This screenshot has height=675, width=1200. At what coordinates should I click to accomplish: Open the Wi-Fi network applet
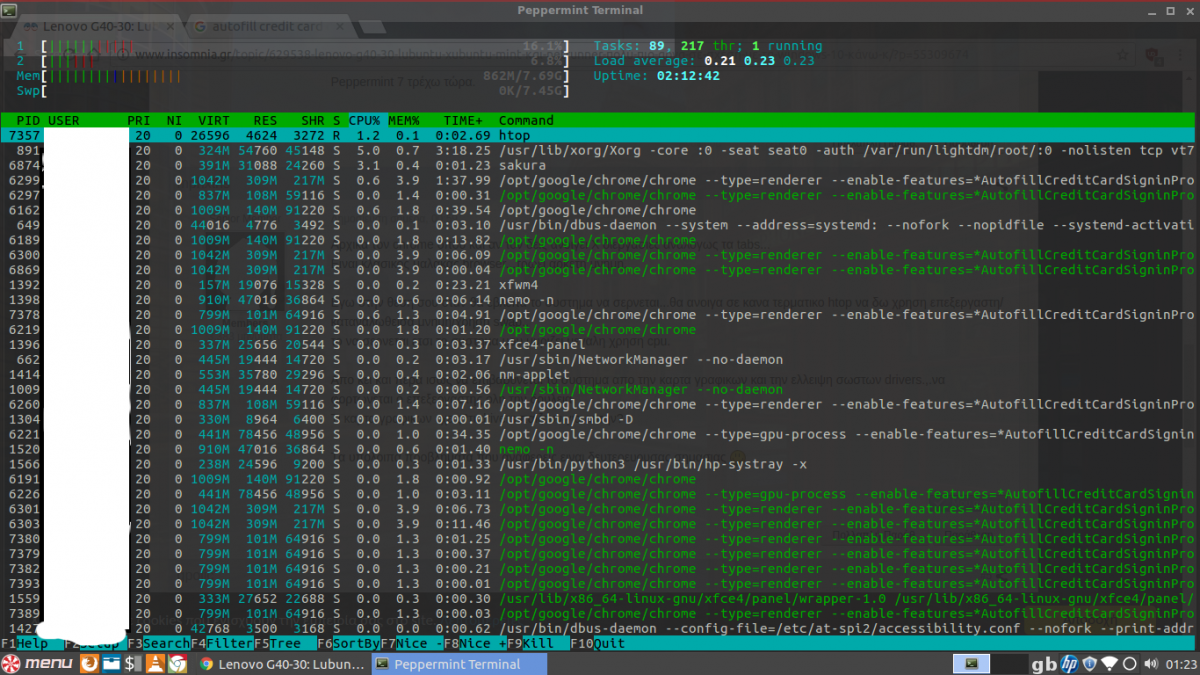click(1109, 664)
